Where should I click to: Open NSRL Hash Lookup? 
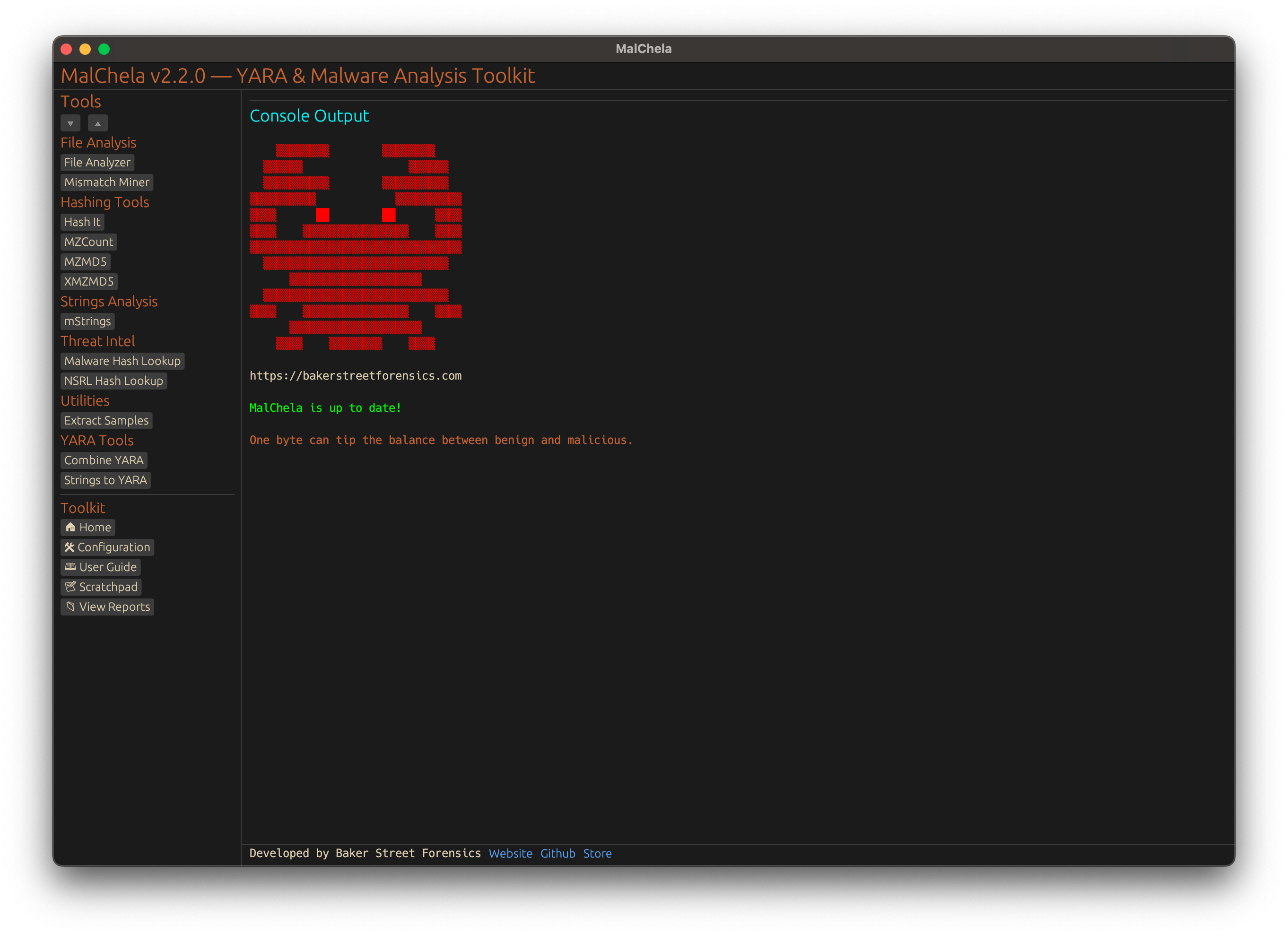(x=113, y=381)
